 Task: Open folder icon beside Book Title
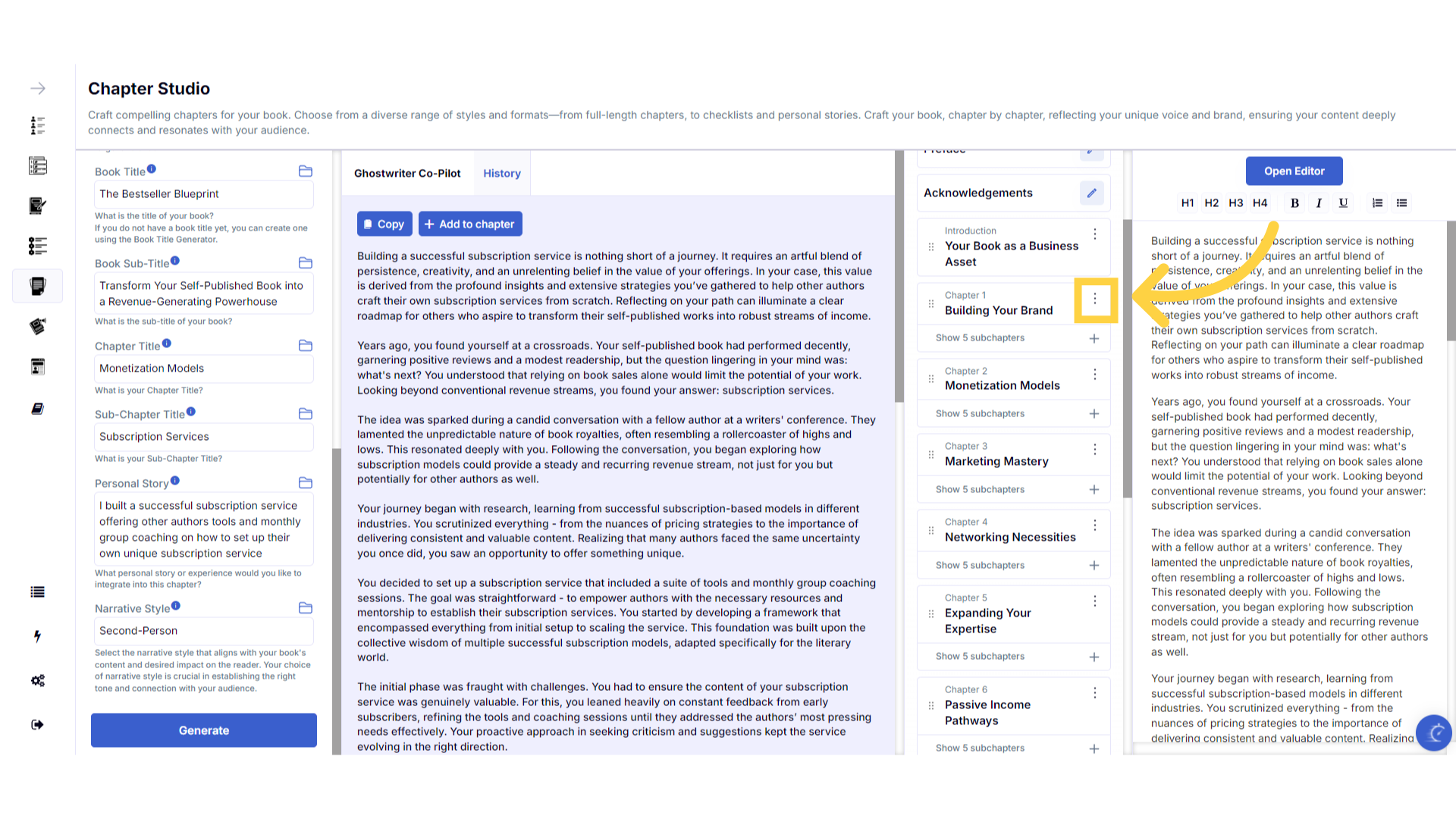pos(306,171)
